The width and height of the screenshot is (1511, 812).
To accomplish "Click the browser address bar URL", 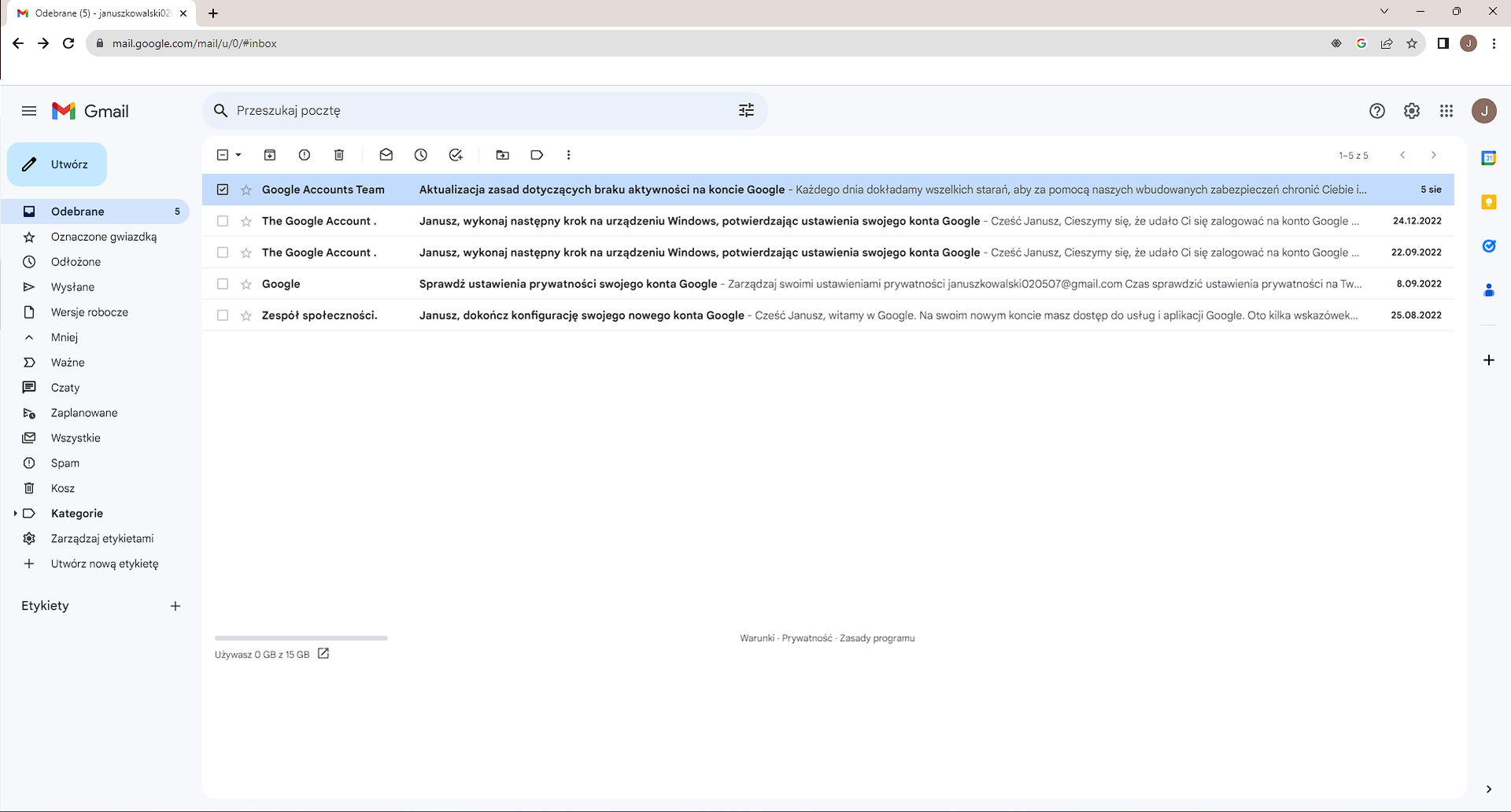I will [x=194, y=43].
